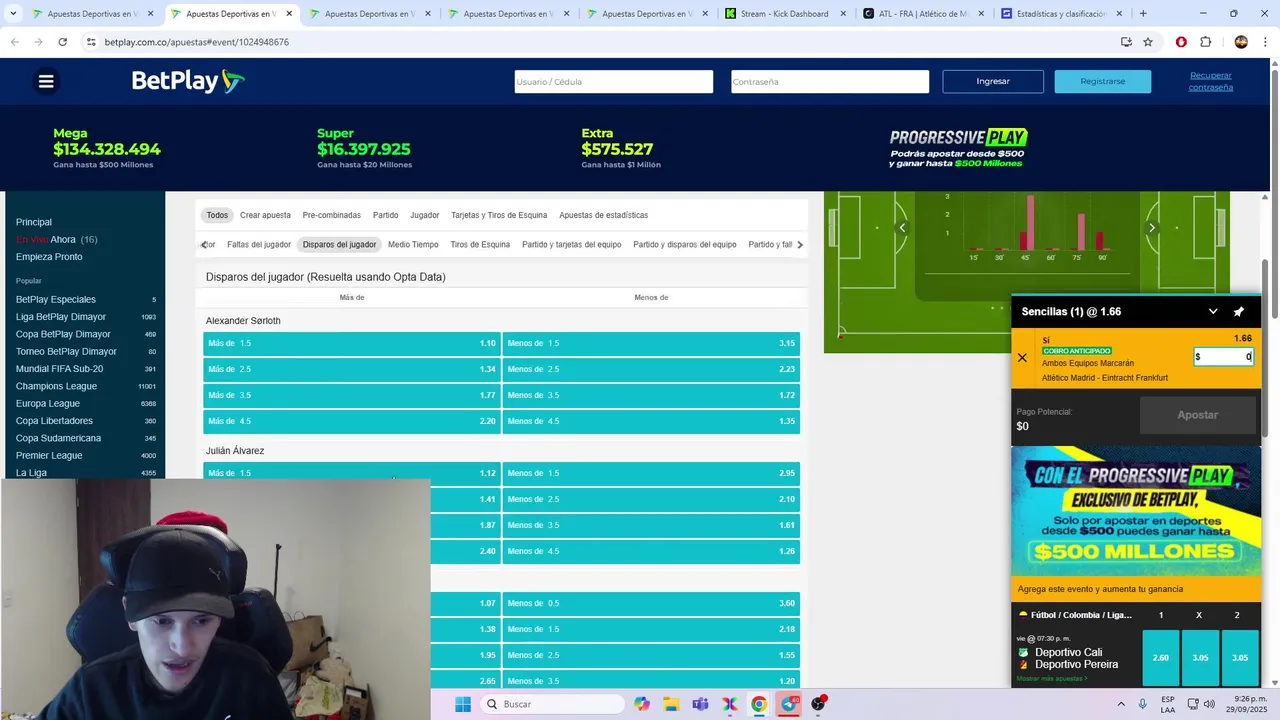This screenshot has width=1280, height=720.
Task: Reload the page in Chrome
Action: point(62,42)
